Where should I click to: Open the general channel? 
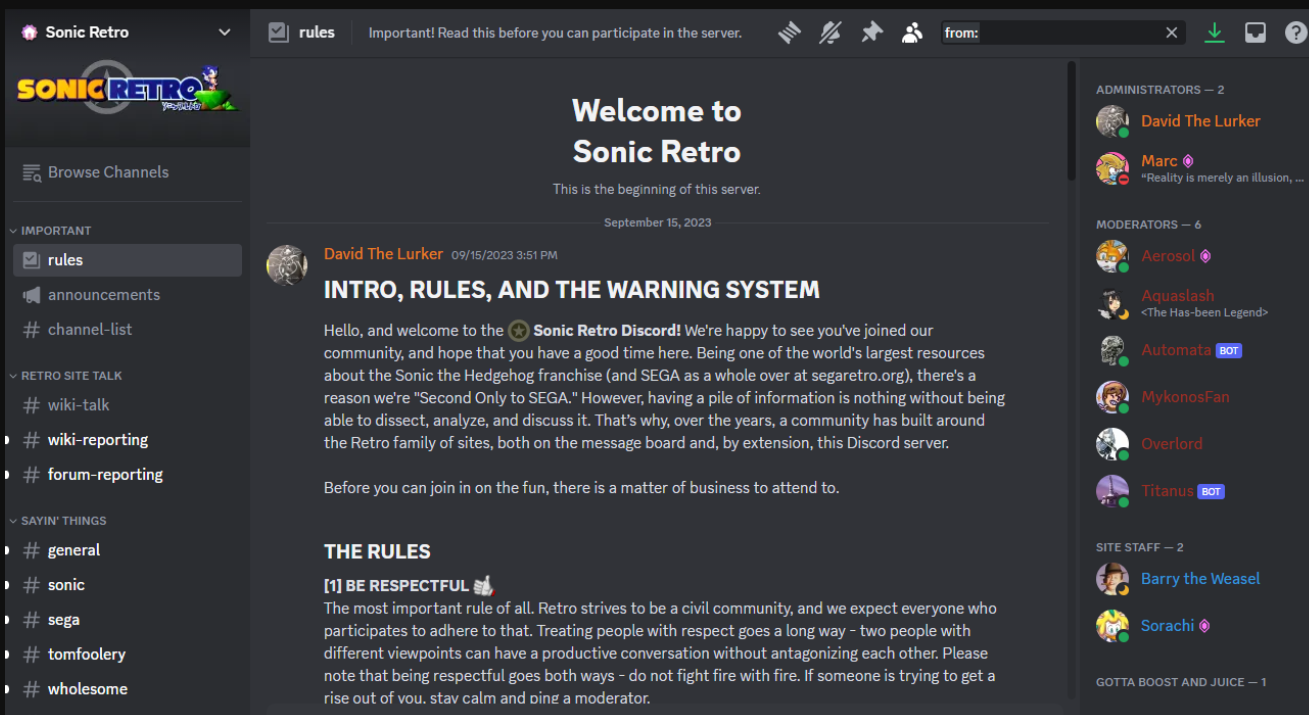click(127, 550)
